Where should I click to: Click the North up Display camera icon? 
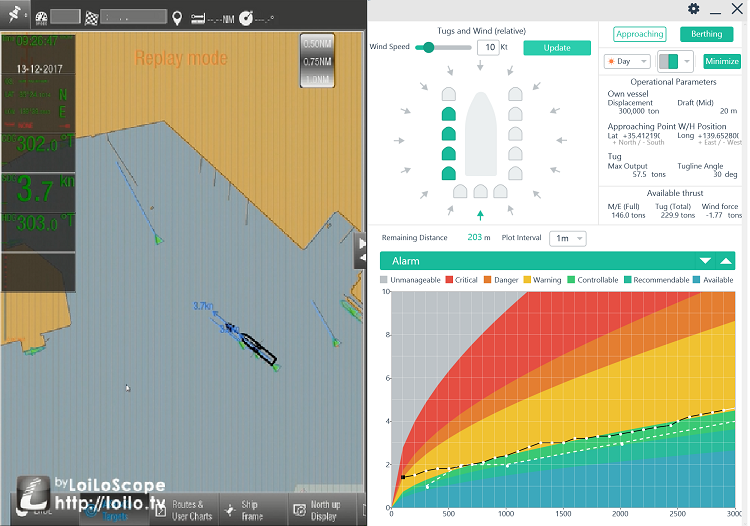299,510
